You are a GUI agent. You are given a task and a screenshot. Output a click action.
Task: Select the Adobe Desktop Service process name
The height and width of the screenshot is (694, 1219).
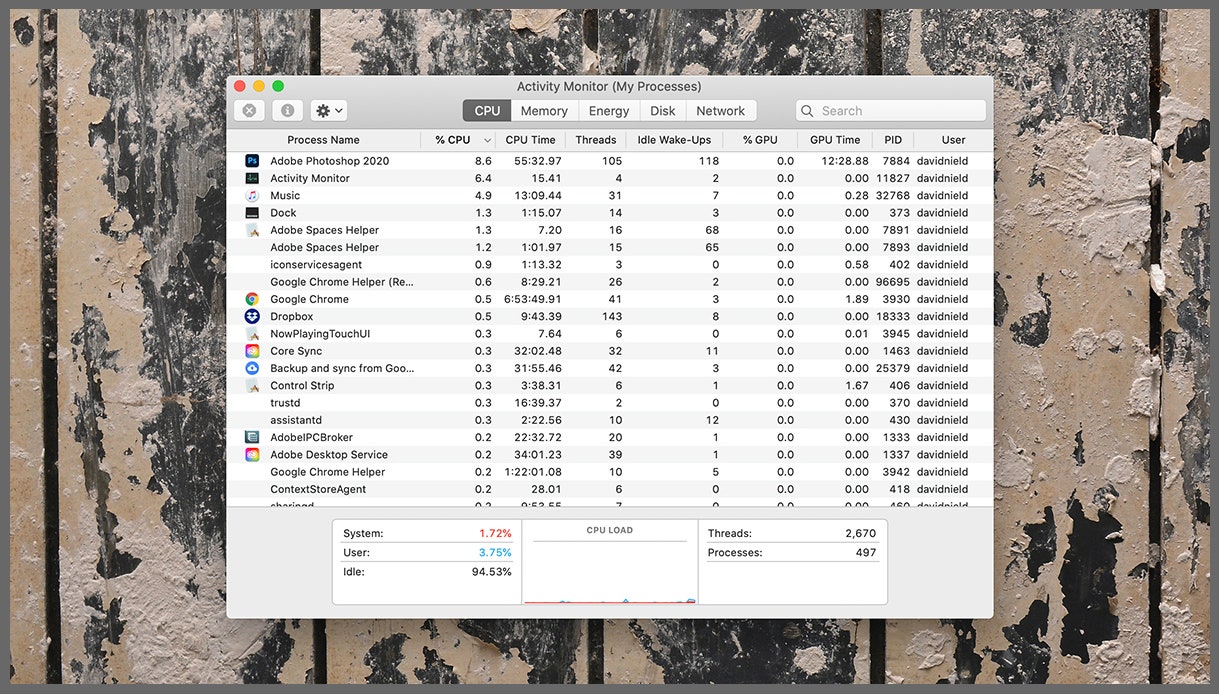[329, 455]
